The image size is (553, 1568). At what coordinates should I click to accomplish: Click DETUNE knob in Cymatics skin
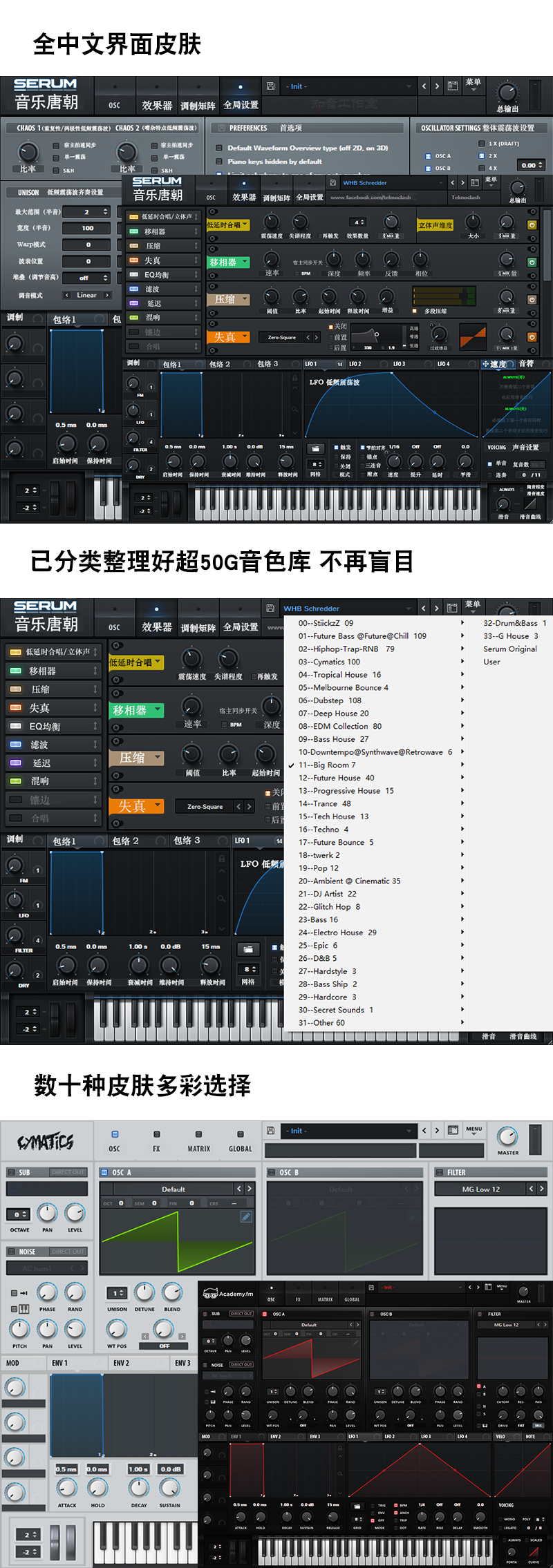tap(144, 1292)
